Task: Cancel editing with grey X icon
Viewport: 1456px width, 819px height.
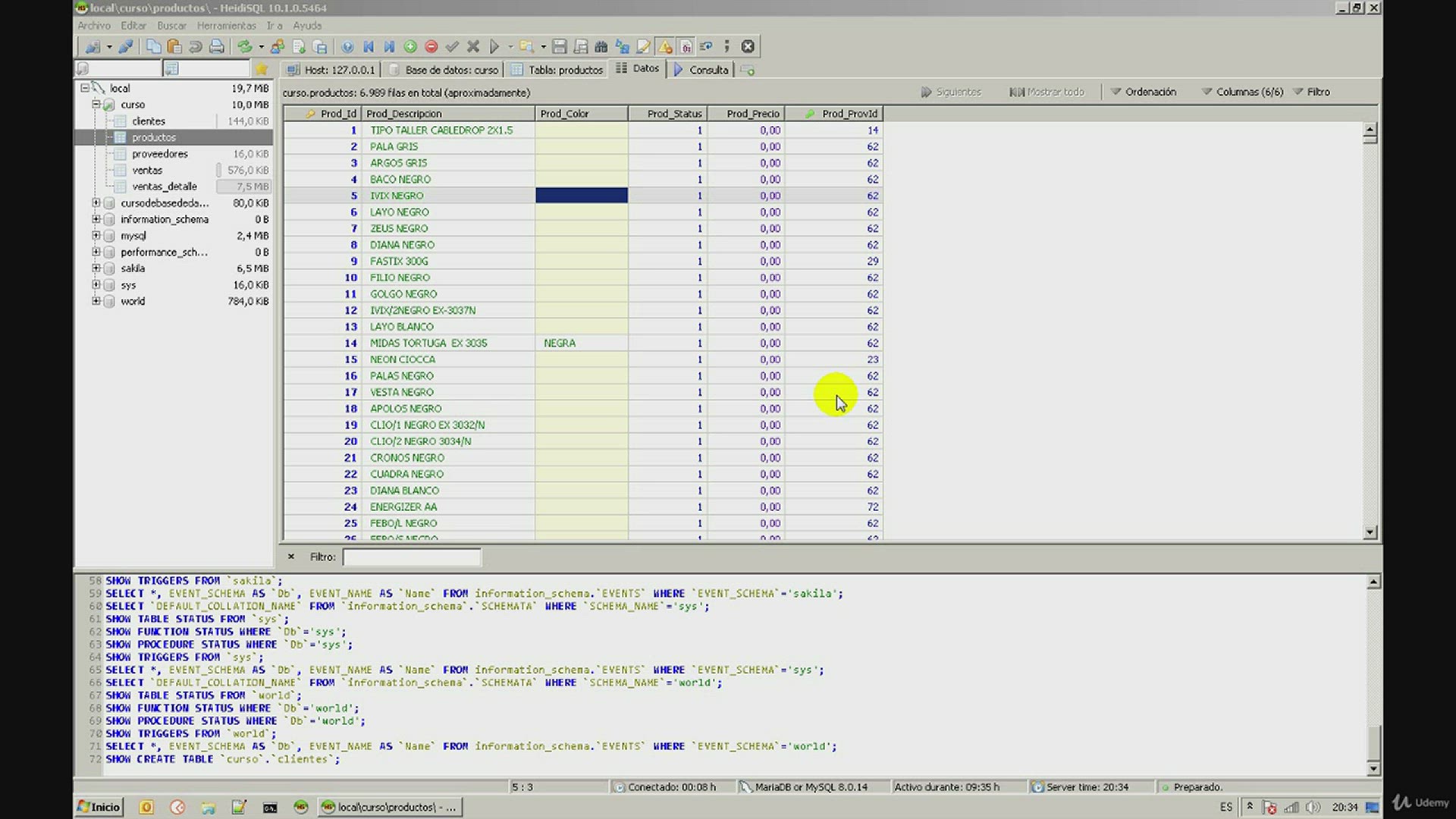Action: 473,47
